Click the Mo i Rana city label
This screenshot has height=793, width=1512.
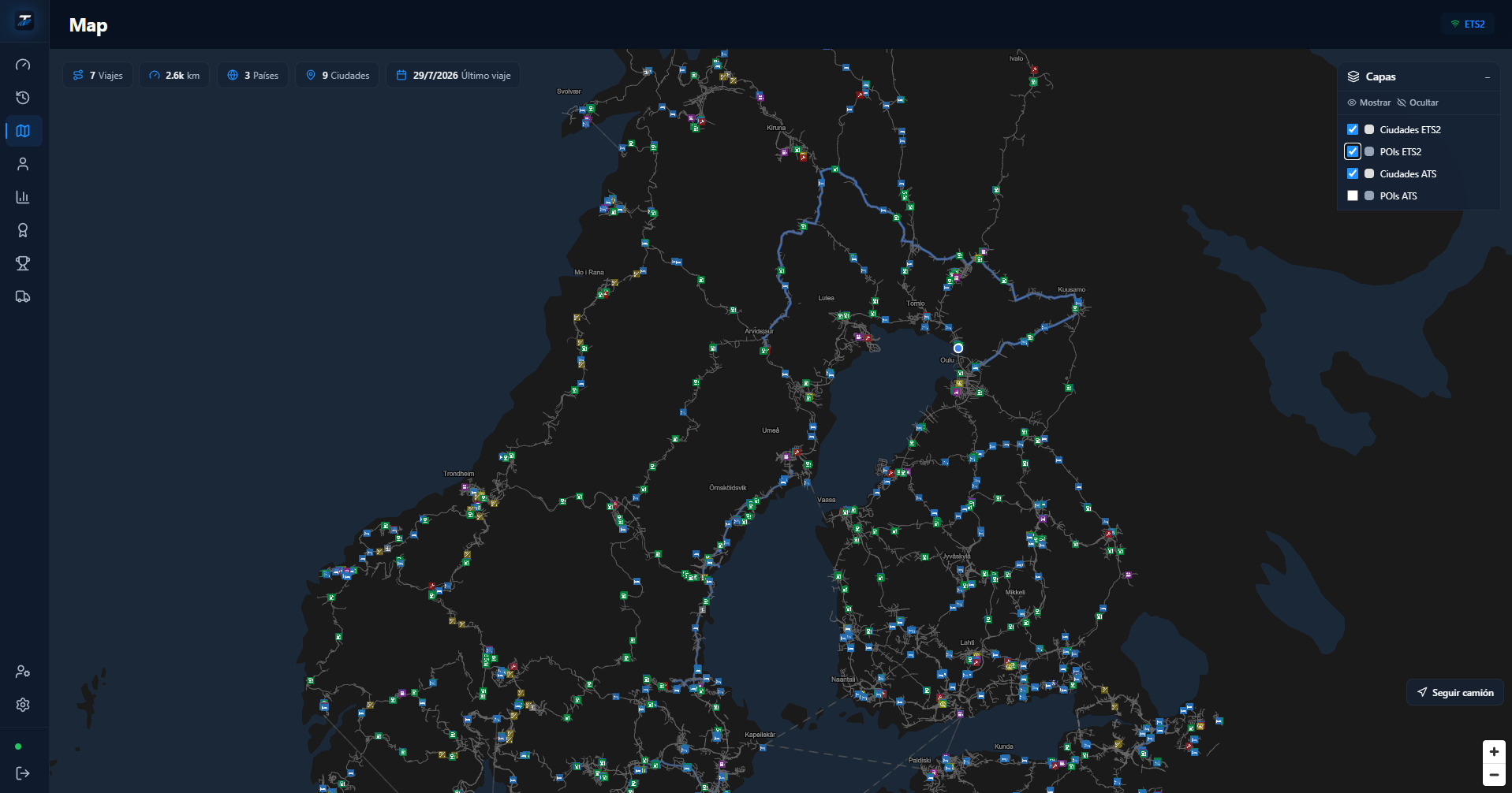[x=589, y=273]
